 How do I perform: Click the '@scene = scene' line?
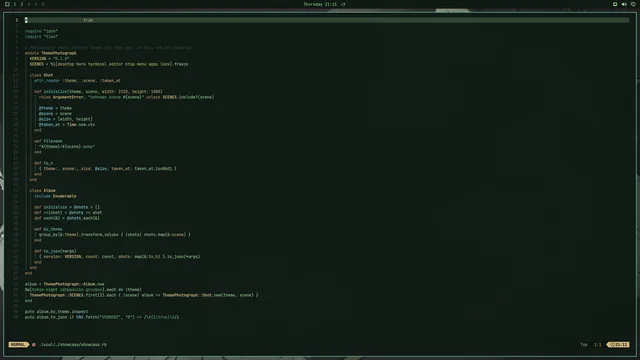[x=55, y=114]
